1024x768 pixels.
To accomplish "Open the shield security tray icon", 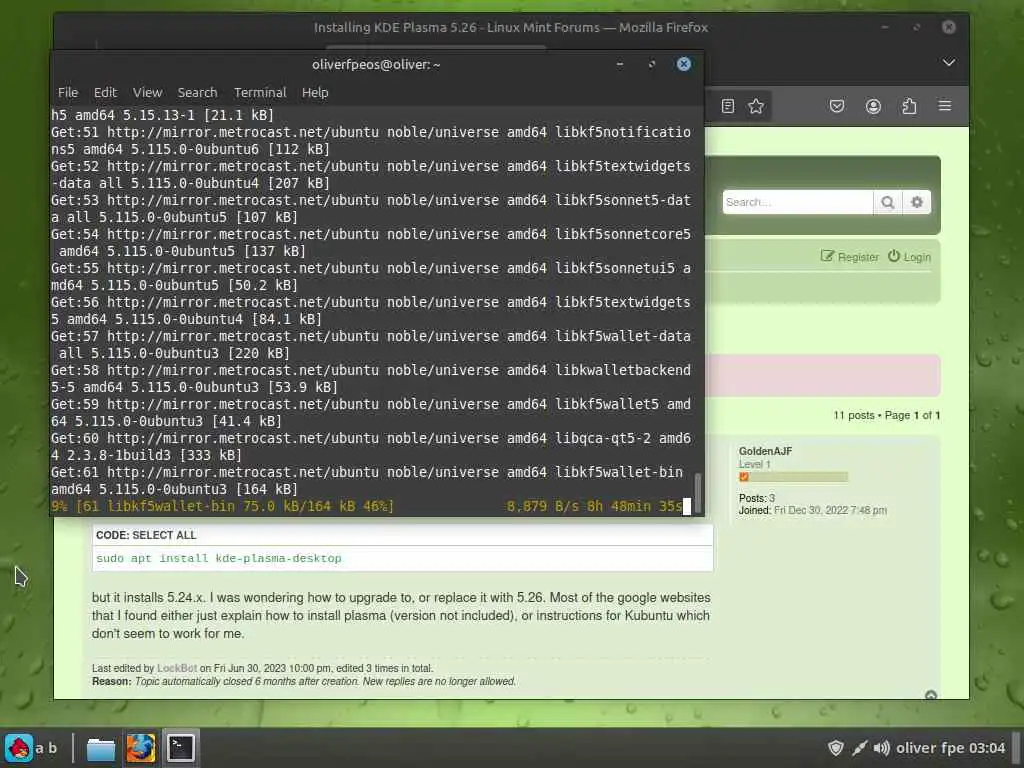I will point(835,748).
